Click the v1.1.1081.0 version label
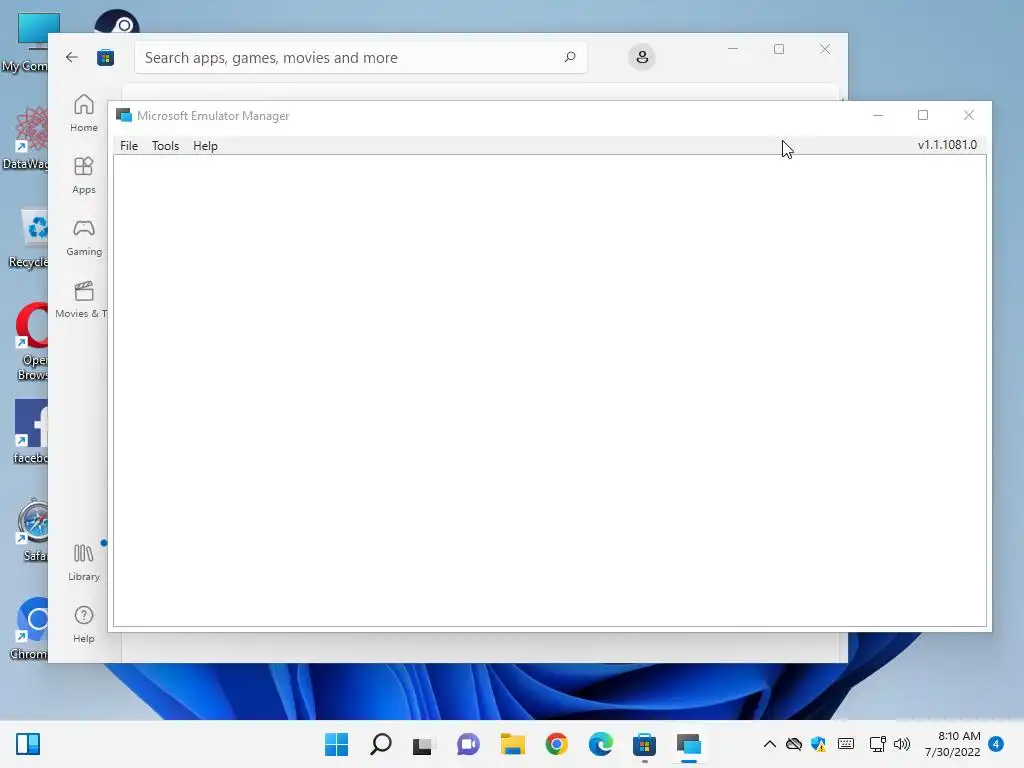This screenshot has height=768, width=1024. [947, 144]
